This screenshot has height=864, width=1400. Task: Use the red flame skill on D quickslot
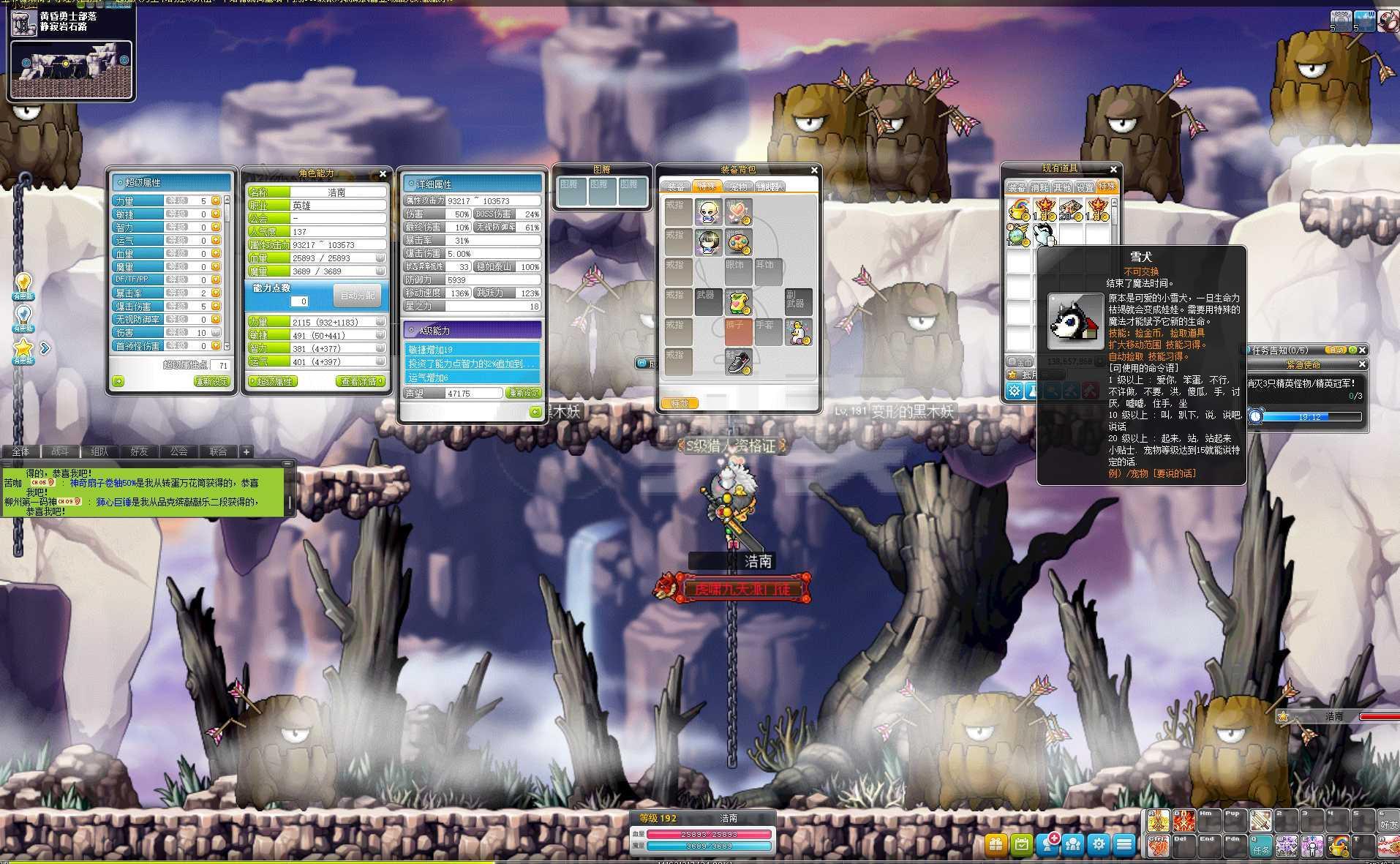[x=1183, y=821]
